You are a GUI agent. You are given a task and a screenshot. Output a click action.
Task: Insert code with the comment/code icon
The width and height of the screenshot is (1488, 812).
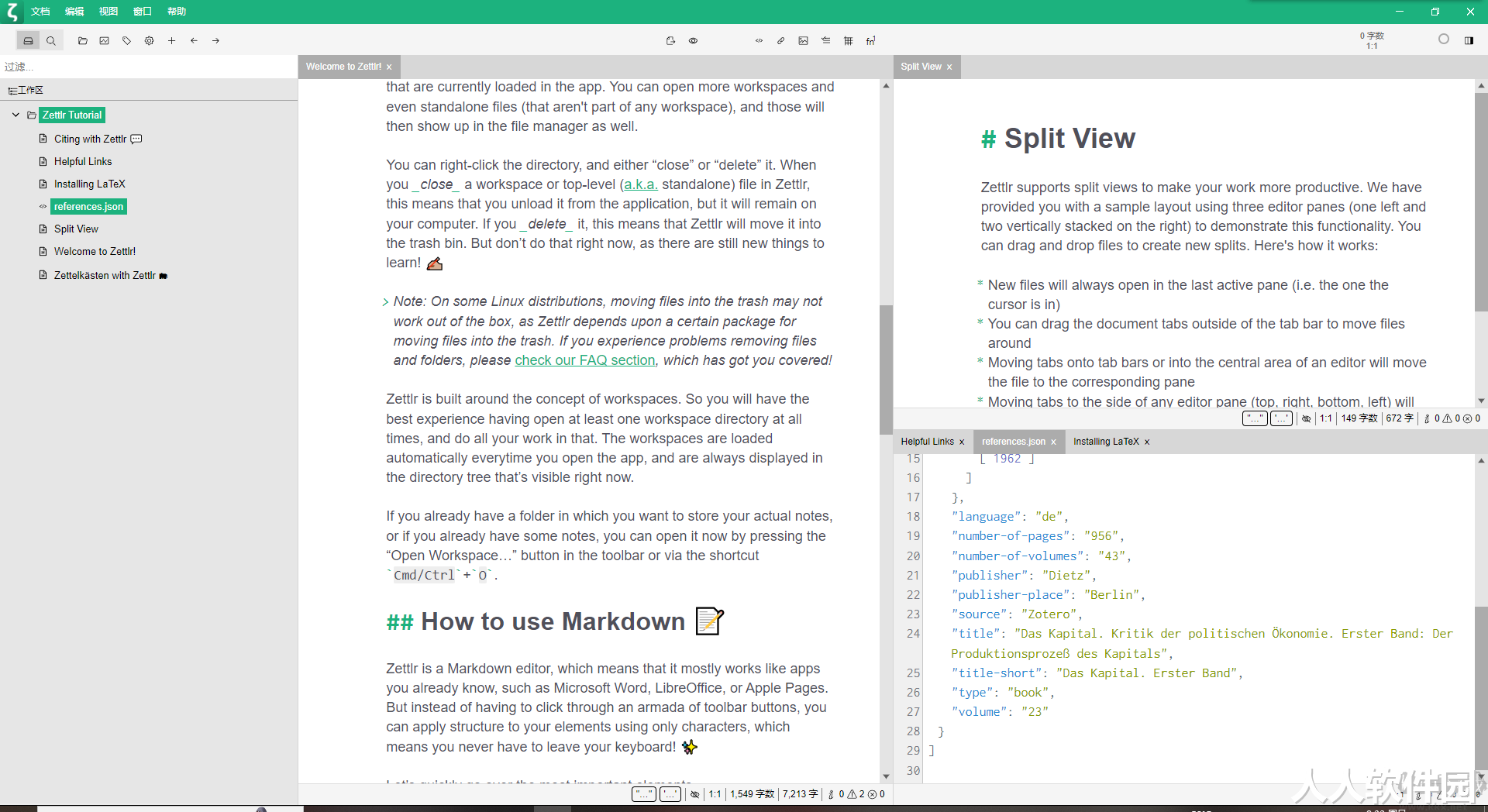tap(759, 41)
